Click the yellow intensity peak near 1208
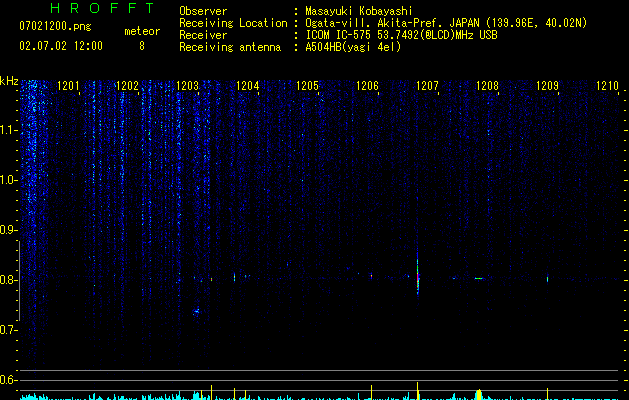The height and width of the screenshot is (400, 629). 479,394
